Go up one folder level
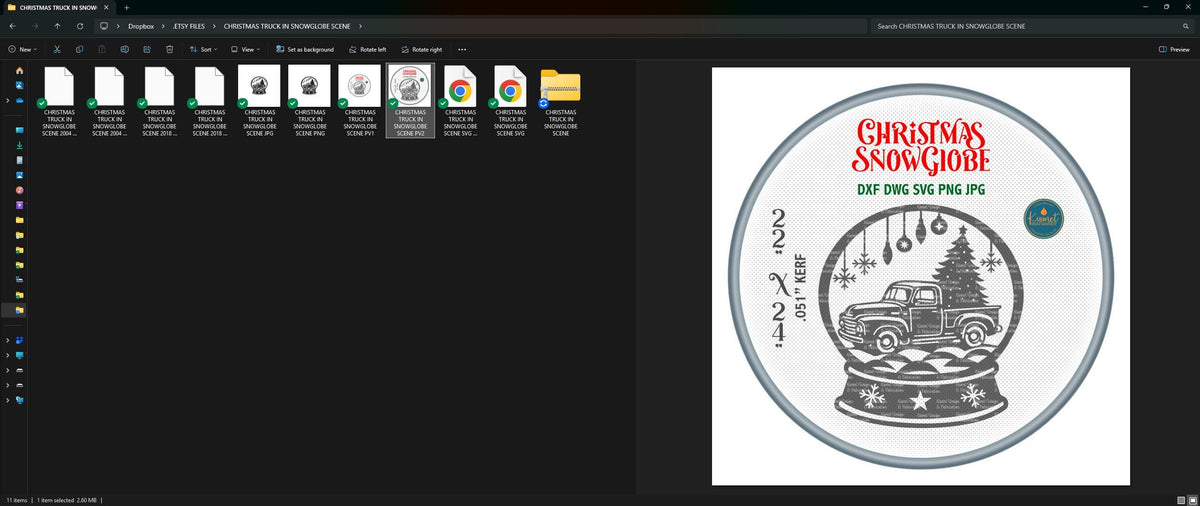This screenshot has width=1200, height=506. click(x=57, y=26)
